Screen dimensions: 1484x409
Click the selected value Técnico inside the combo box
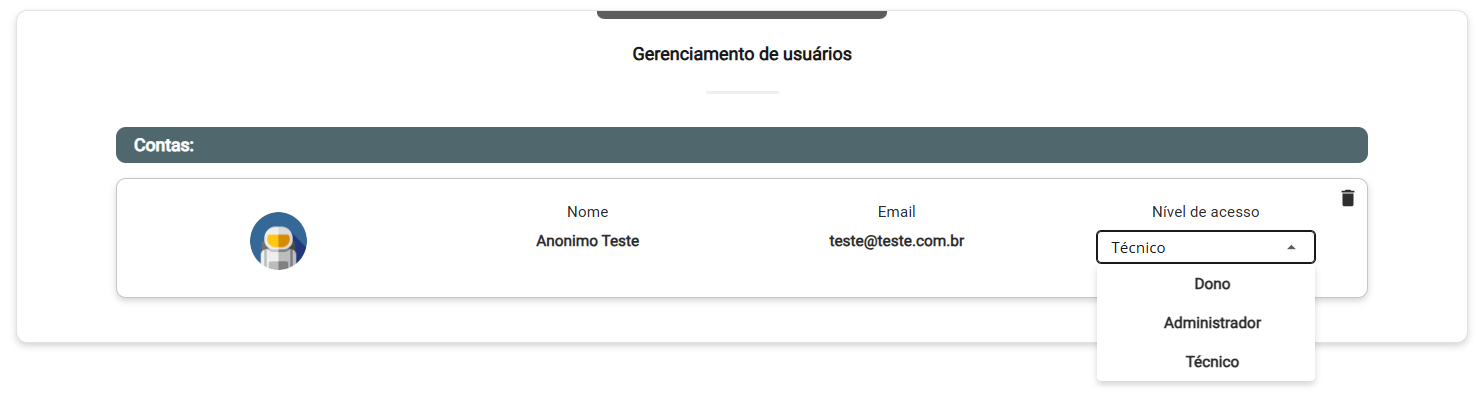point(1138,248)
